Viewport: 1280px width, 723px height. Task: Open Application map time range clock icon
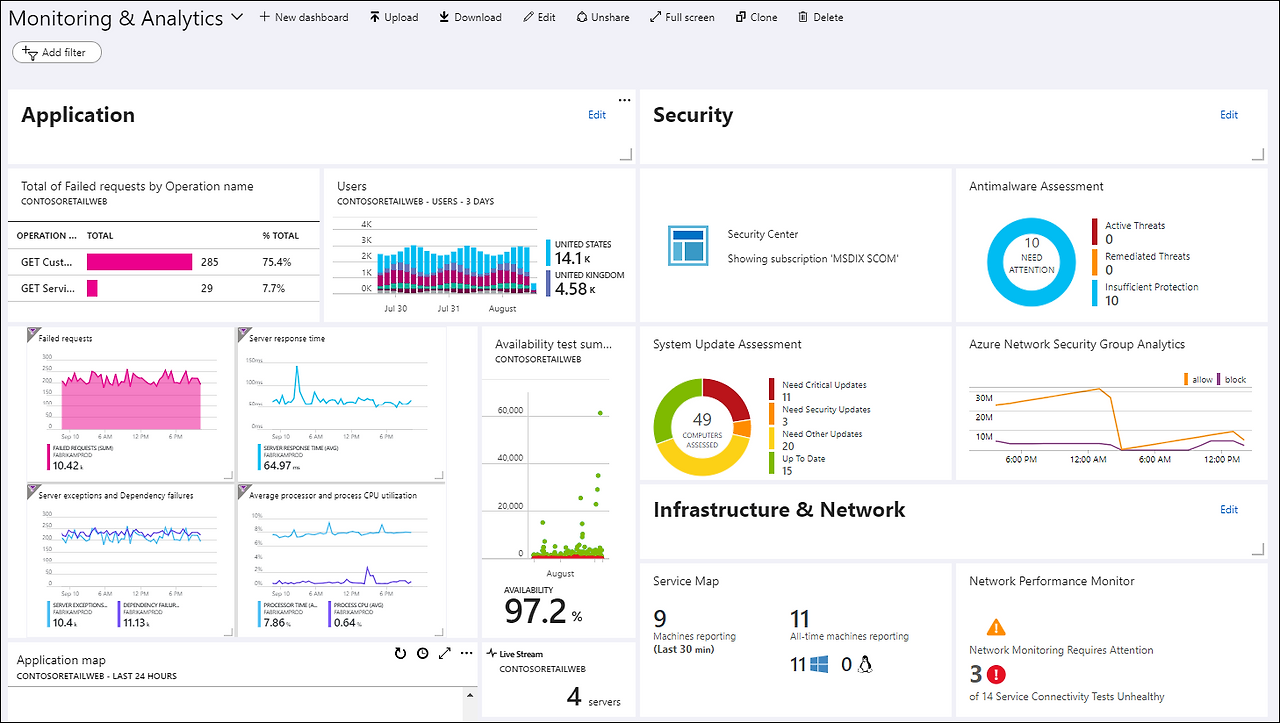(x=423, y=653)
